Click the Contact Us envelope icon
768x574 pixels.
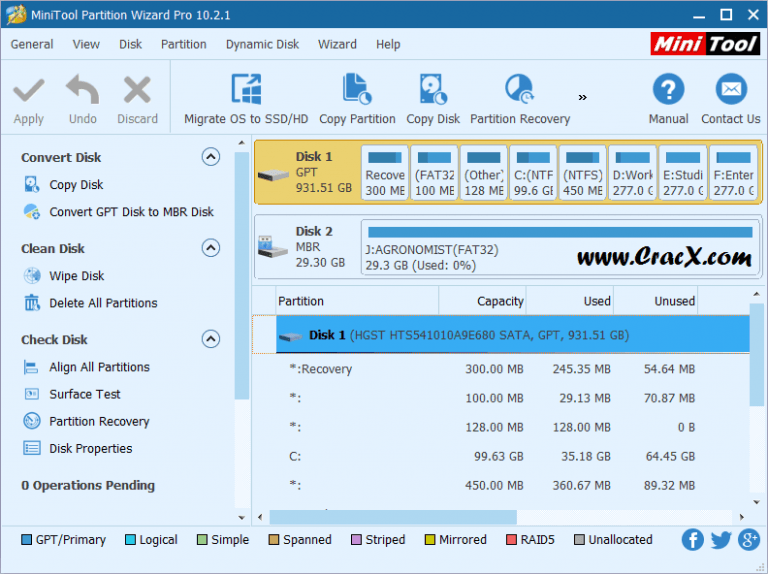pos(730,91)
